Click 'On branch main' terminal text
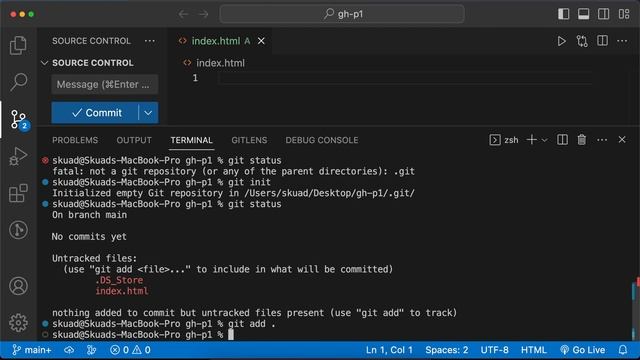 point(89,215)
